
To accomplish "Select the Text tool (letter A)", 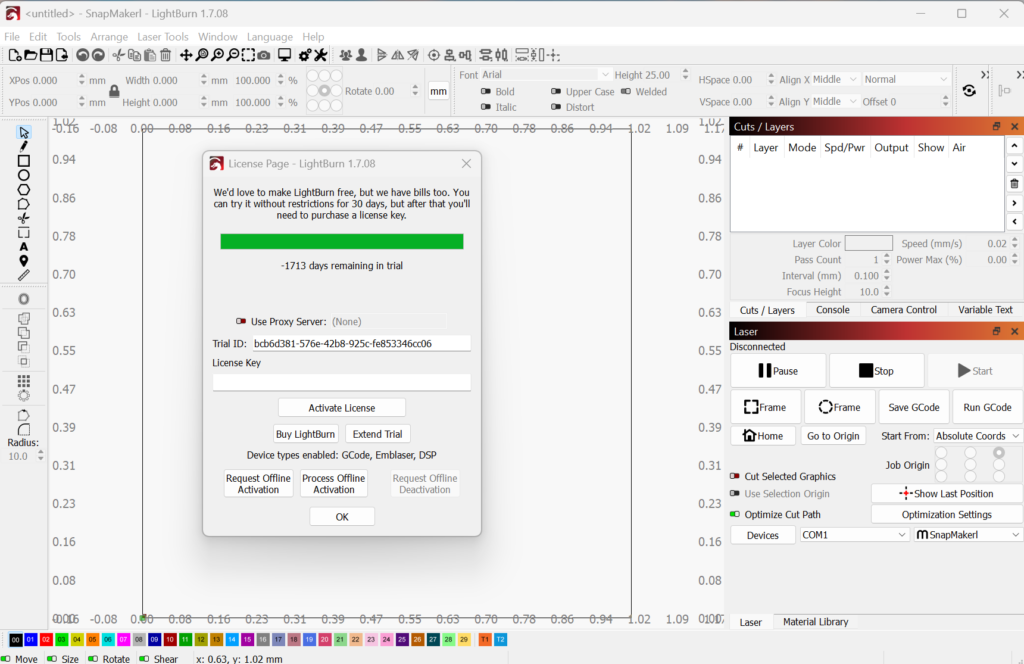I will tap(24, 247).
